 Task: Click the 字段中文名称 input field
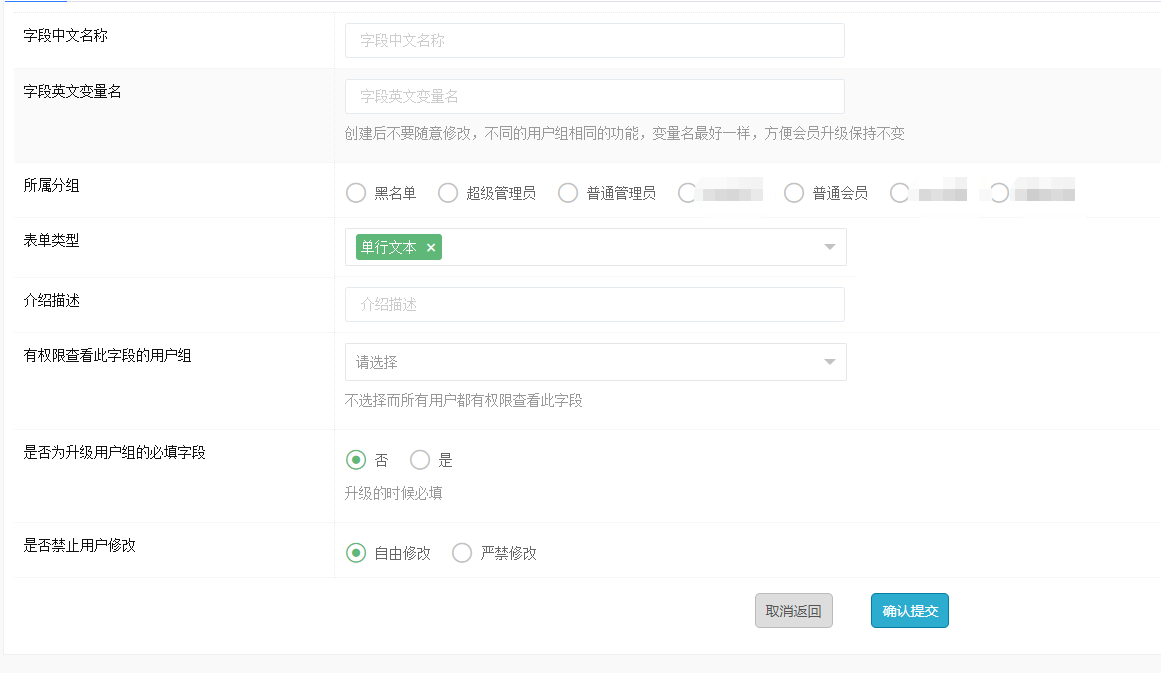(x=594, y=41)
